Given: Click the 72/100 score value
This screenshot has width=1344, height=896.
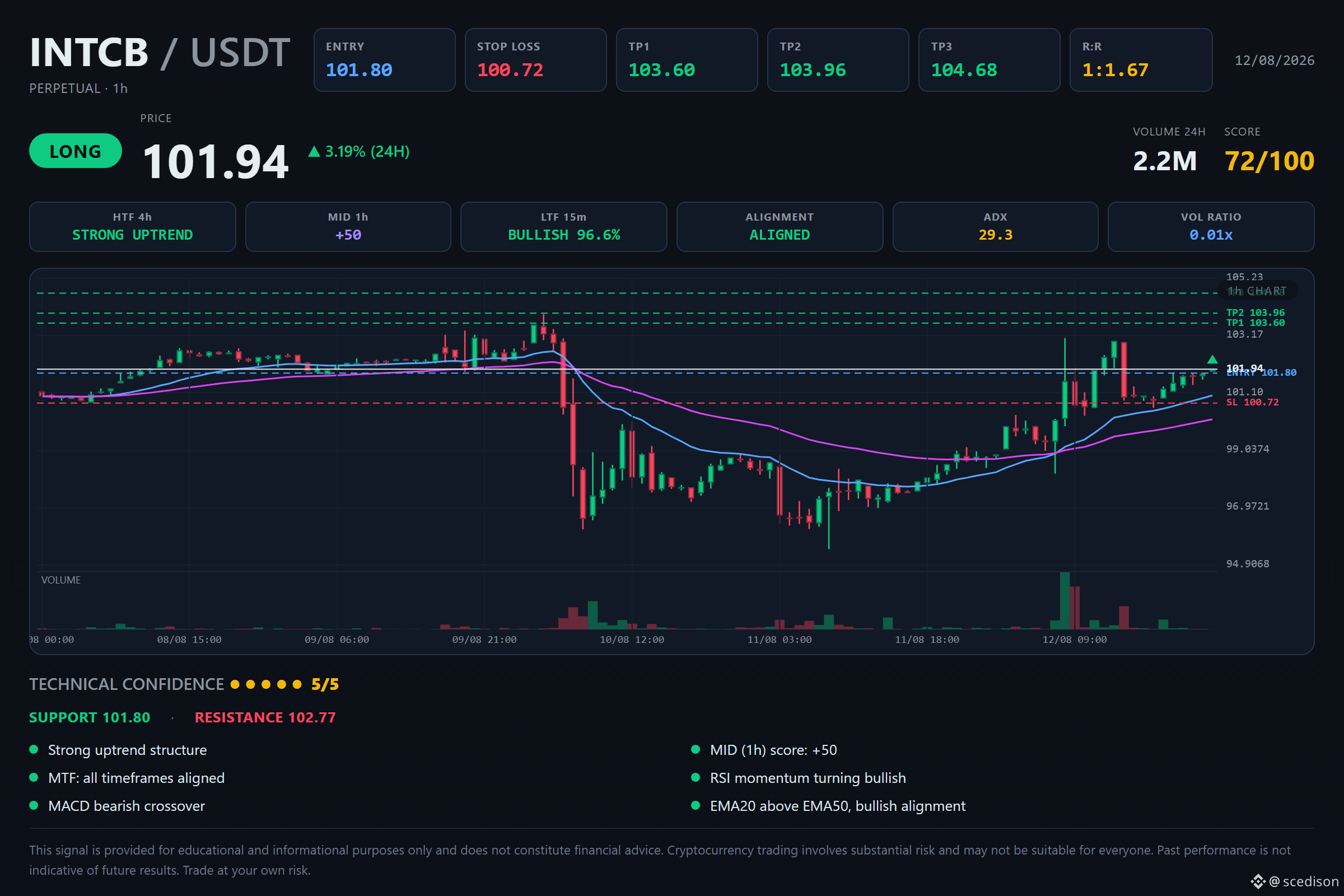Looking at the screenshot, I should click(1269, 161).
